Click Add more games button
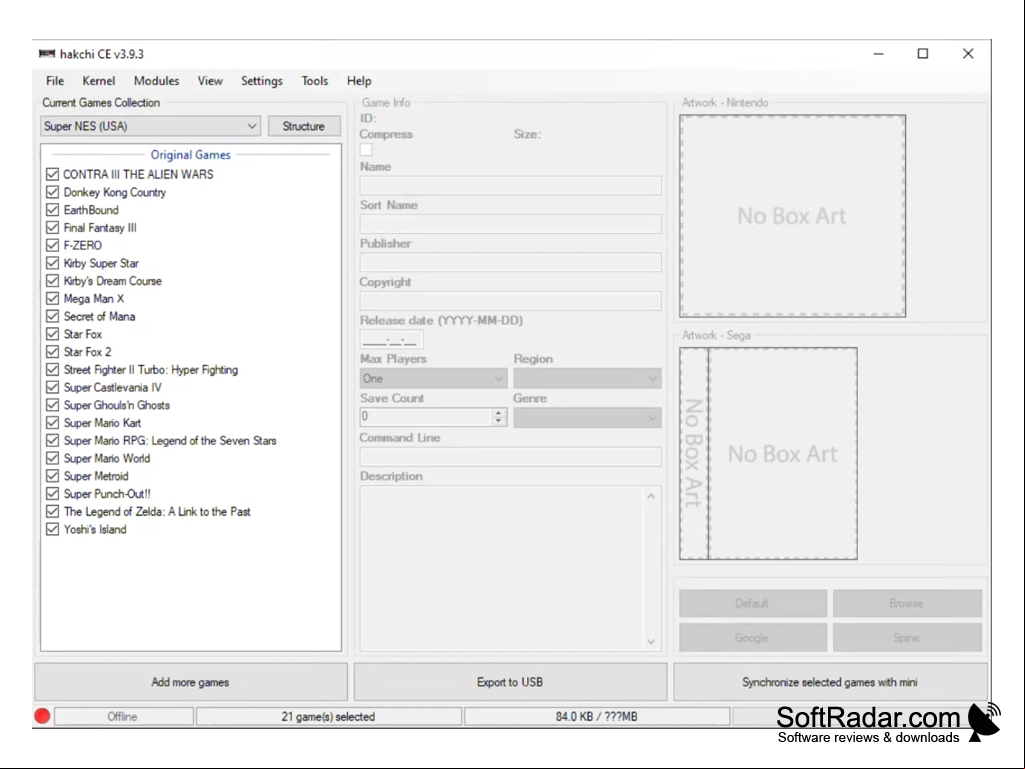Viewport: 1025px width, 769px height. click(191, 682)
